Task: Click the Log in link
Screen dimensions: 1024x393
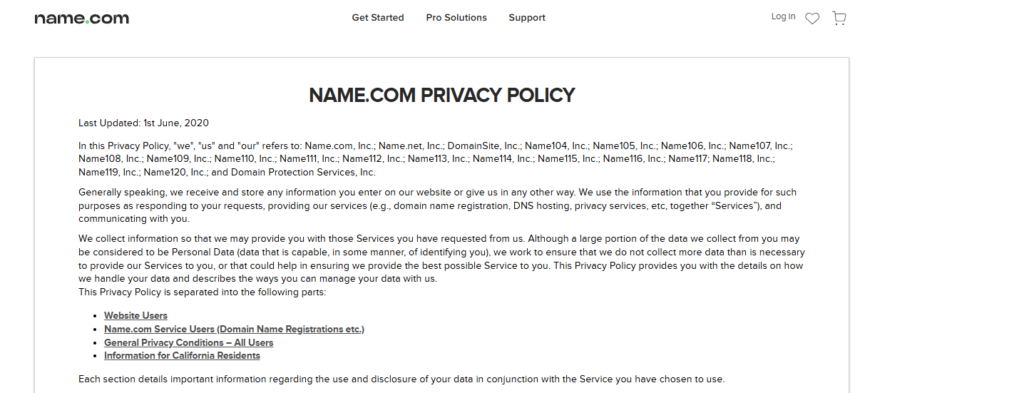Action: (x=783, y=17)
